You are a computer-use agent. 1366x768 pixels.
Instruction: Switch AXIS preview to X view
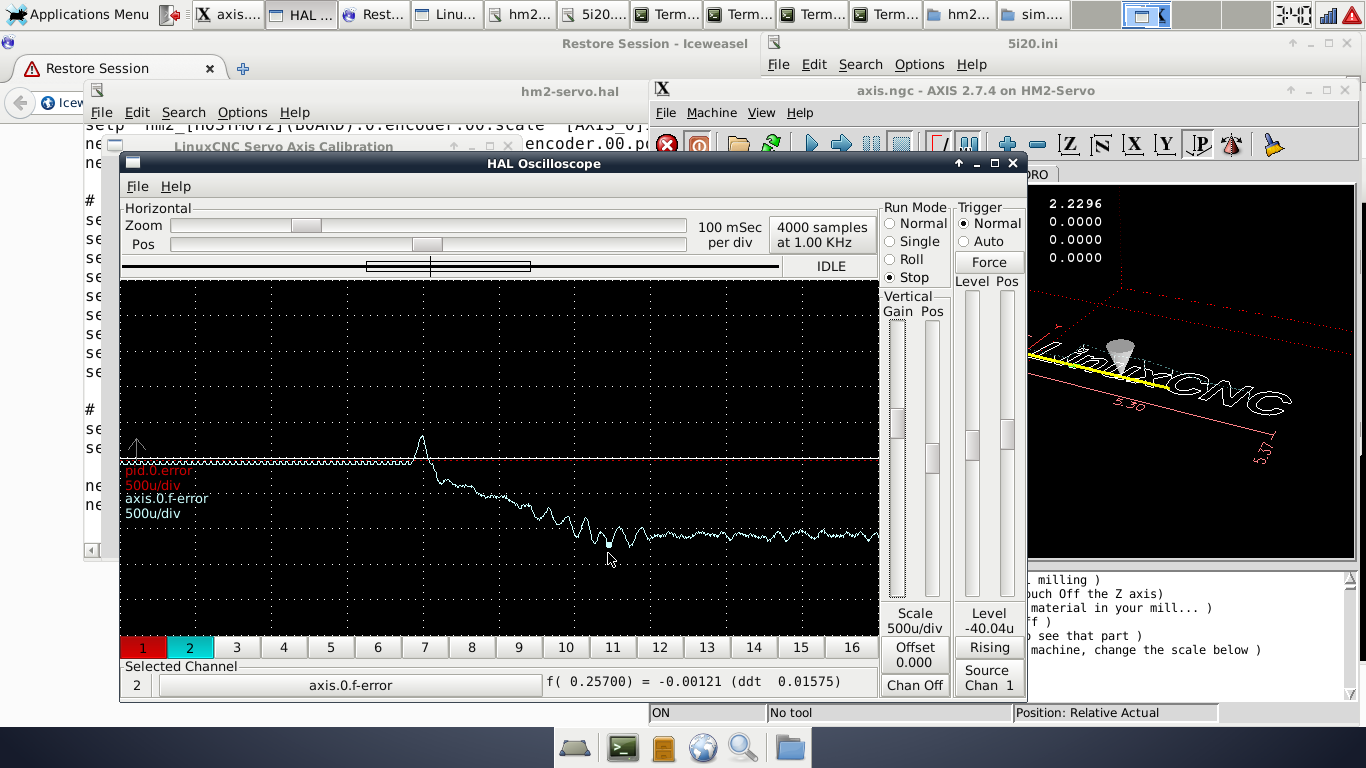click(1133, 145)
